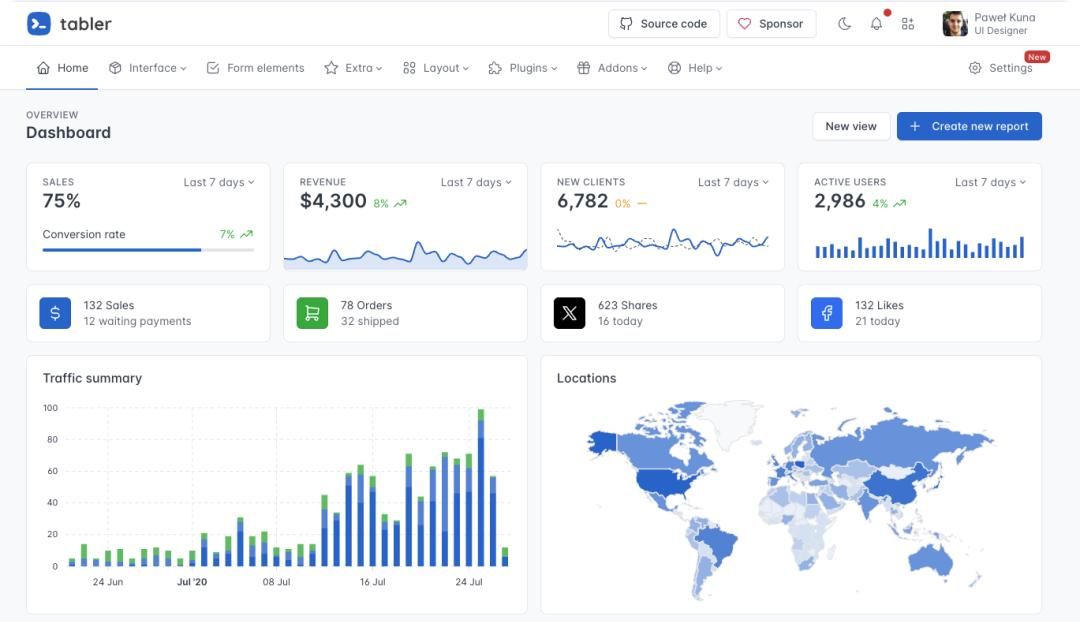The image size is (1080, 622).
Task: Expand Active Users 'Last 7 days' dropdown
Action: tap(990, 182)
